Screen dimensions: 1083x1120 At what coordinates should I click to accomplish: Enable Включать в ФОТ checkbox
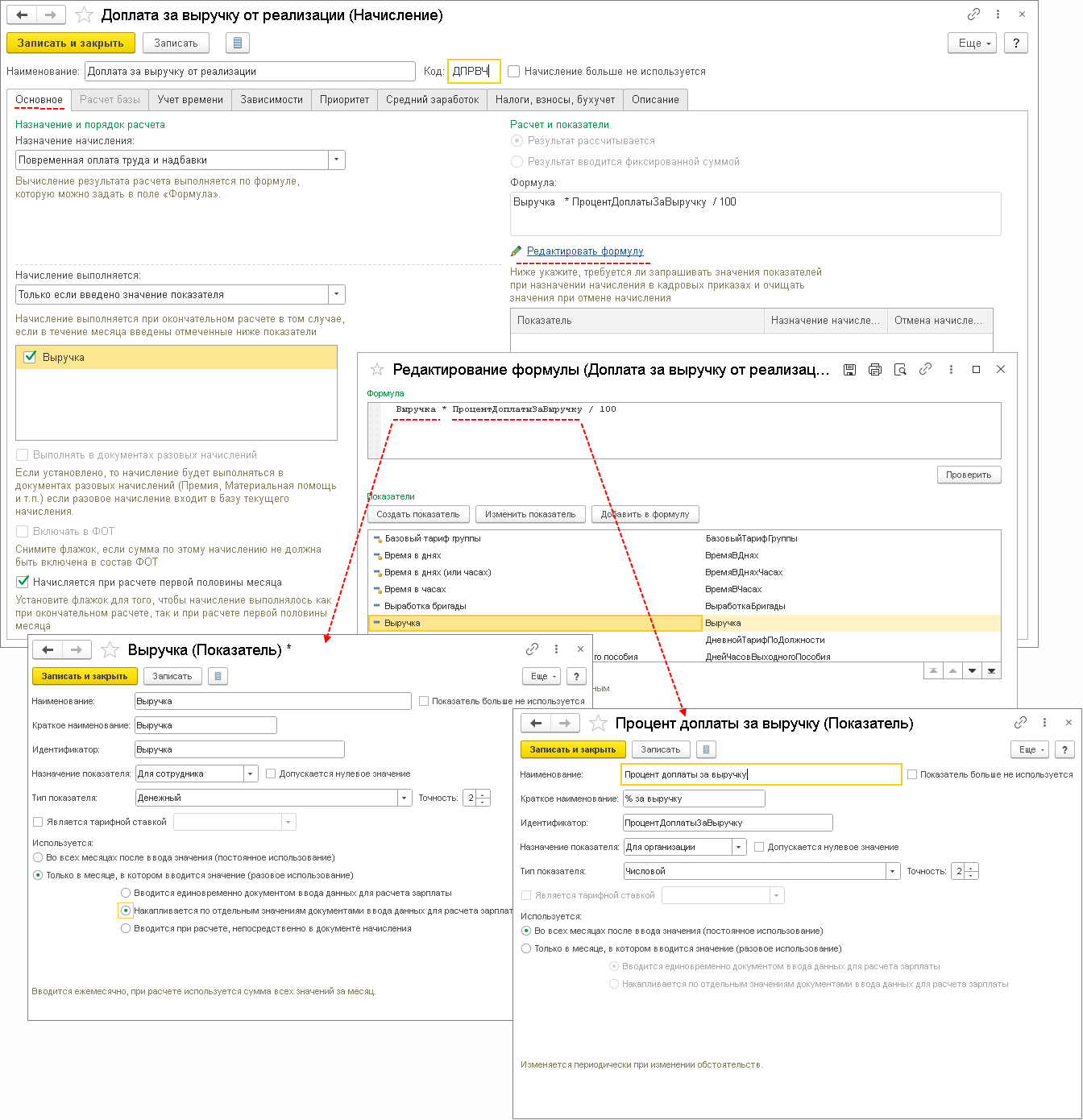(x=23, y=531)
